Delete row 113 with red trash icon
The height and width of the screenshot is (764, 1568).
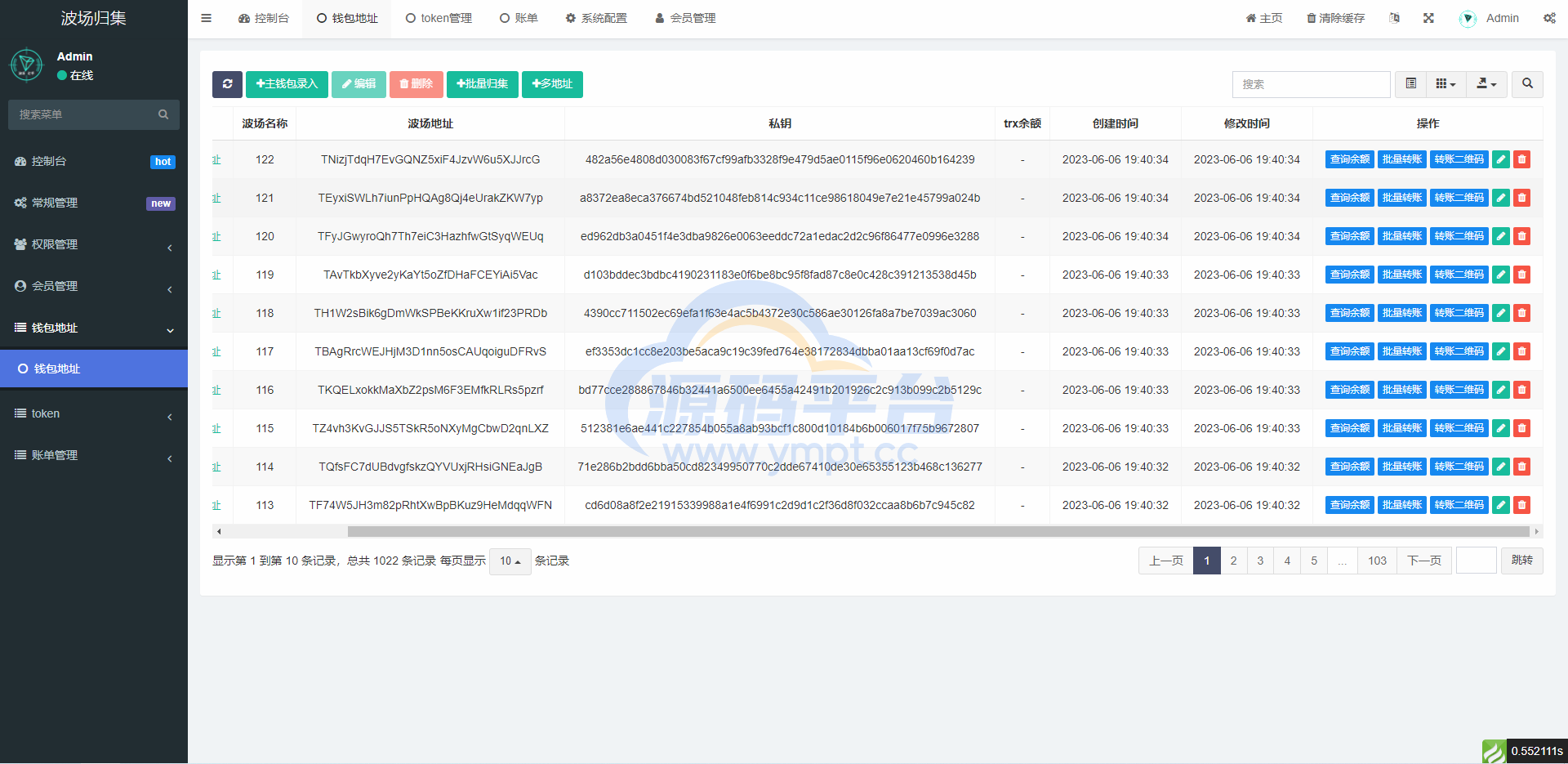click(1521, 505)
